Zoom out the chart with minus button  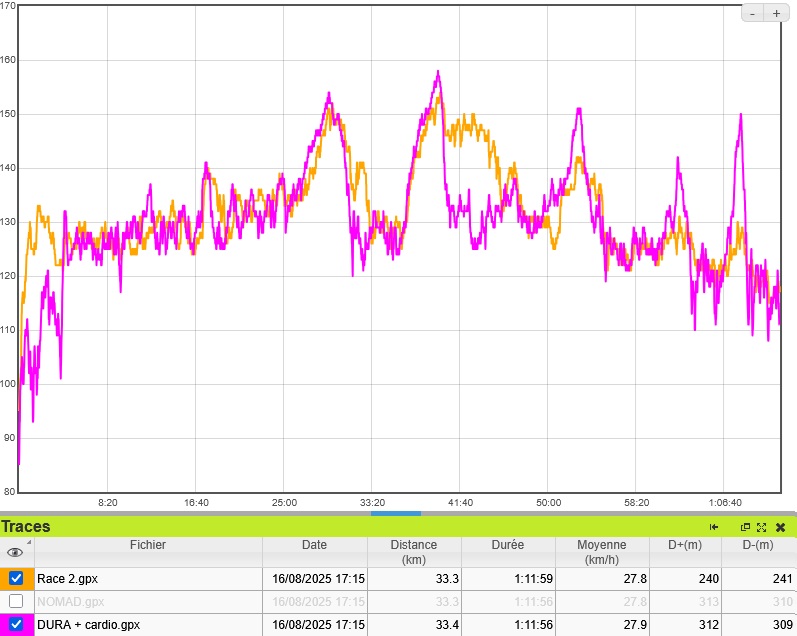(753, 14)
